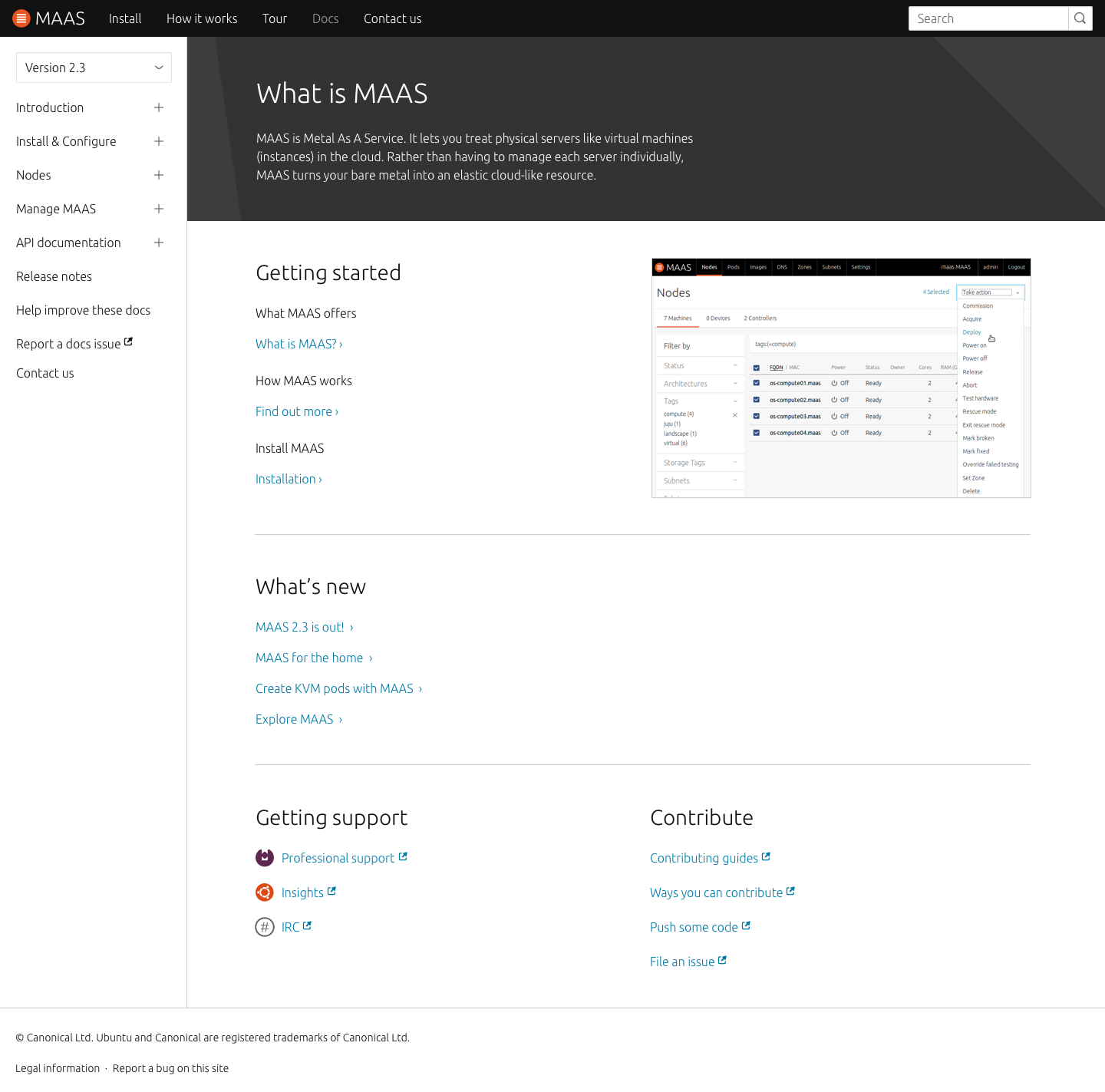Click the MAAS logo in the header
1105x1092 pixels.
[x=49, y=18]
